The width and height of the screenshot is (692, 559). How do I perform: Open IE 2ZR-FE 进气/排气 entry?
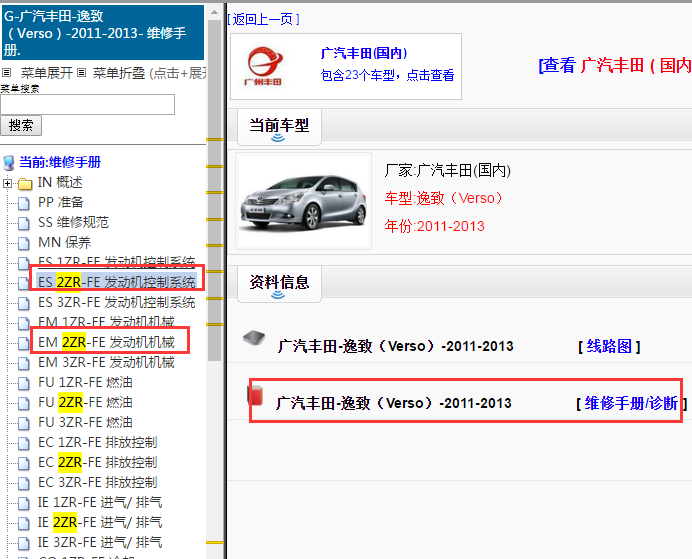[x=100, y=522]
